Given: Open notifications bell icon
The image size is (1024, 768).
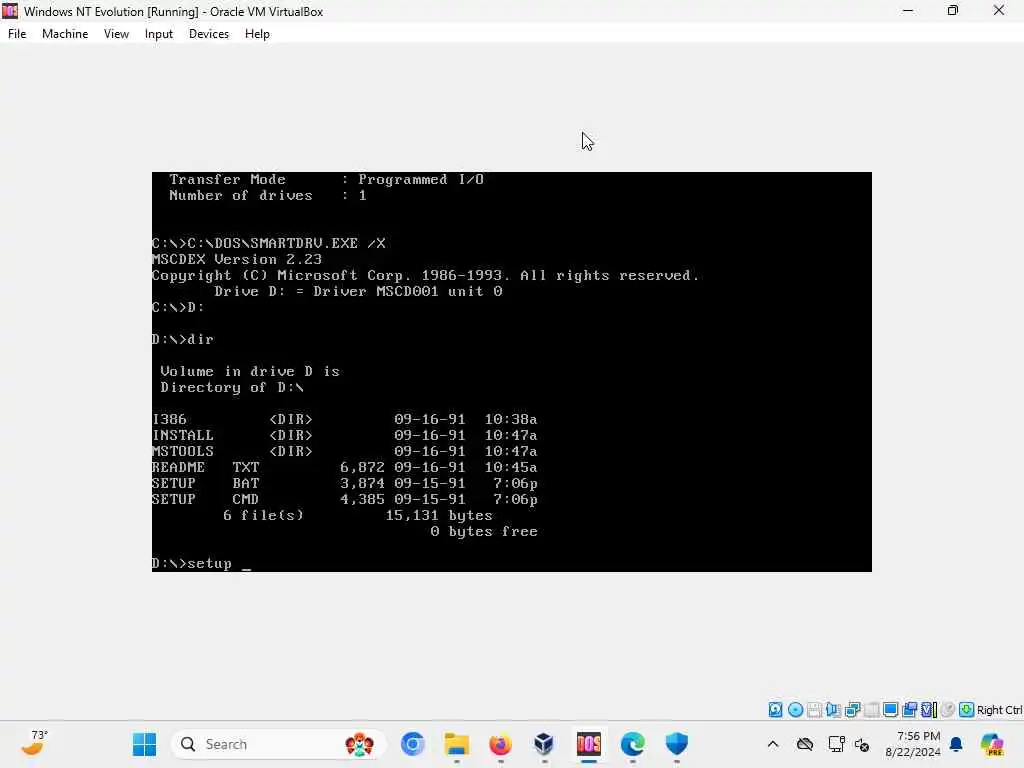Looking at the screenshot, I should point(956,744).
